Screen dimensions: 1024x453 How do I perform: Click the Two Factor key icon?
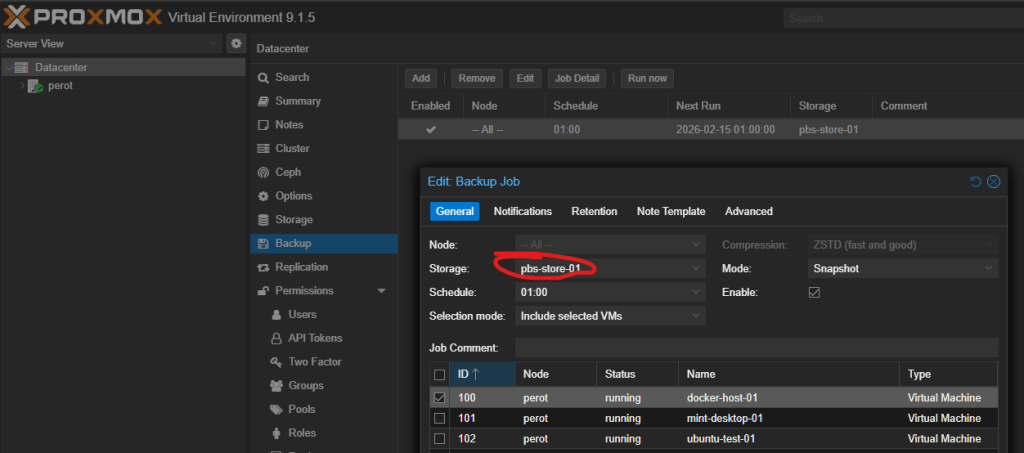tap(276, 362)
